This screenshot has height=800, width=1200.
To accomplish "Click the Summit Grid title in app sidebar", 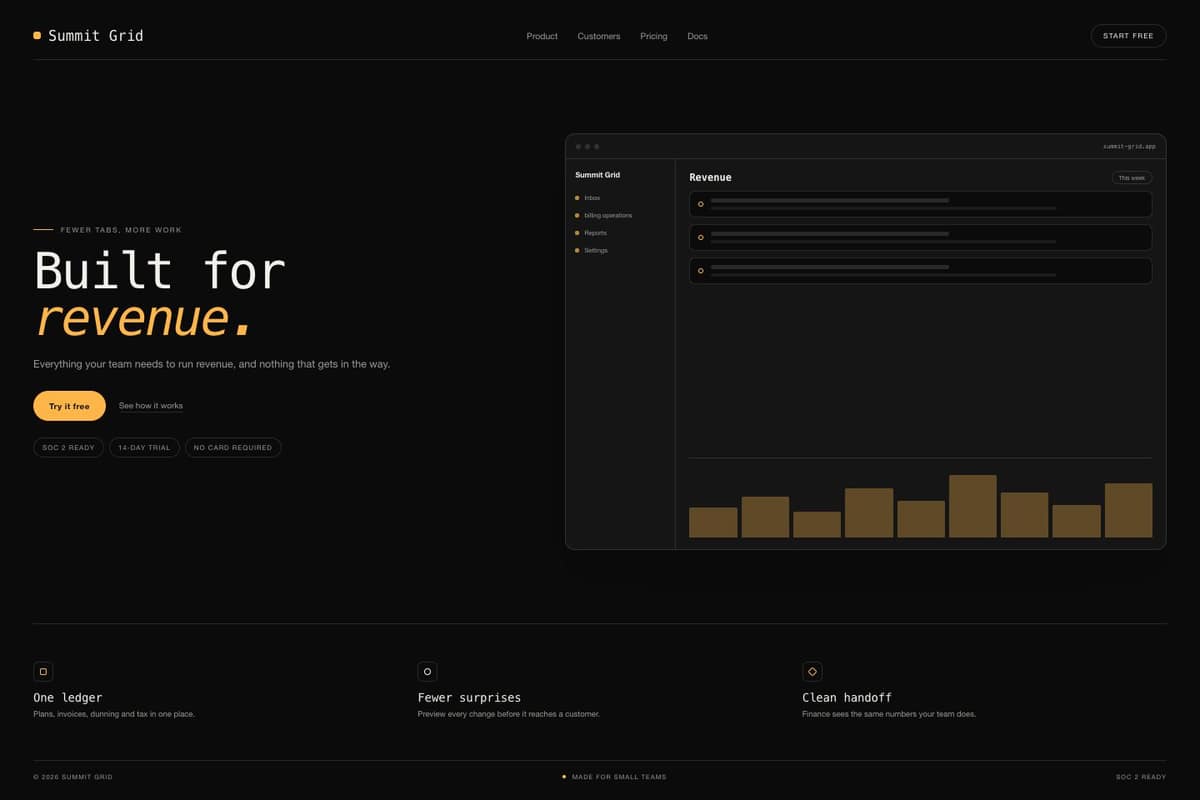I will coord(597,175).
